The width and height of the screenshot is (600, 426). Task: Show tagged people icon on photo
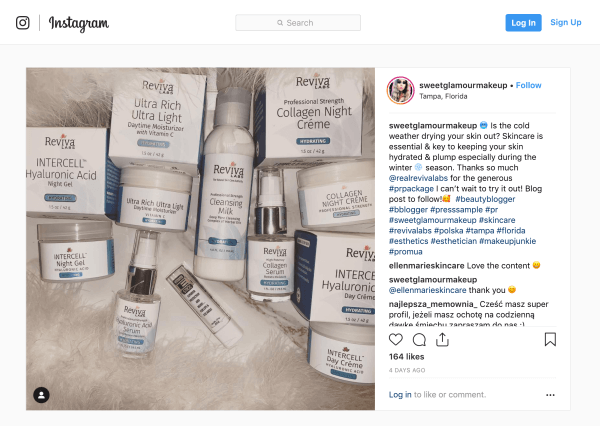pyautogui.click(x=41, y=395)
